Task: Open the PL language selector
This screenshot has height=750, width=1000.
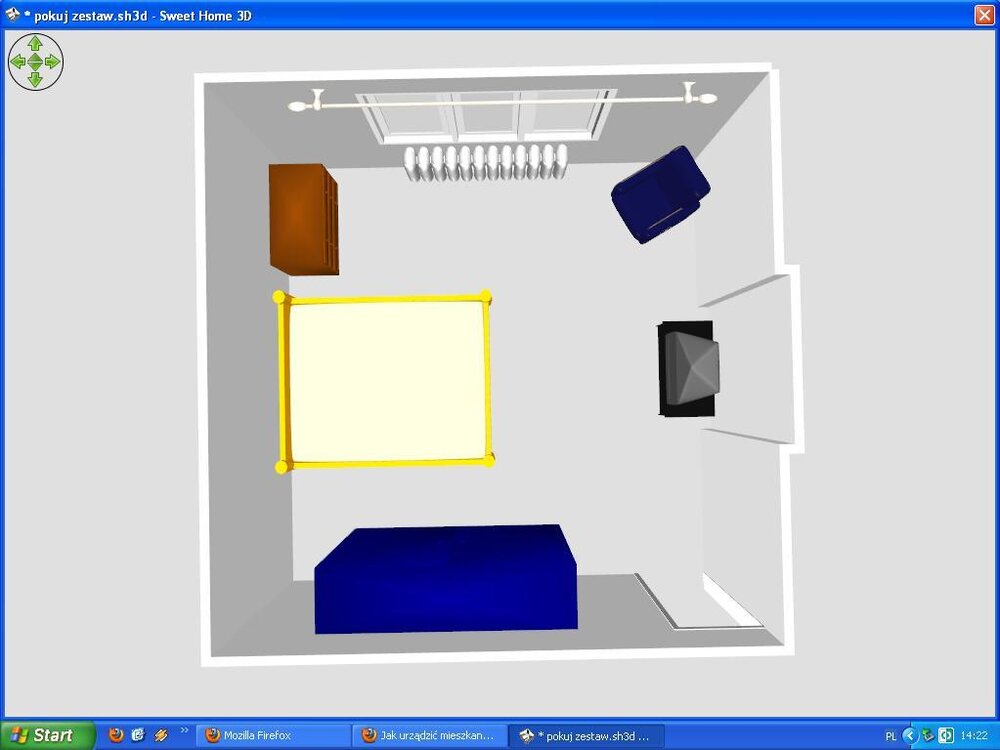Action: 891,736
